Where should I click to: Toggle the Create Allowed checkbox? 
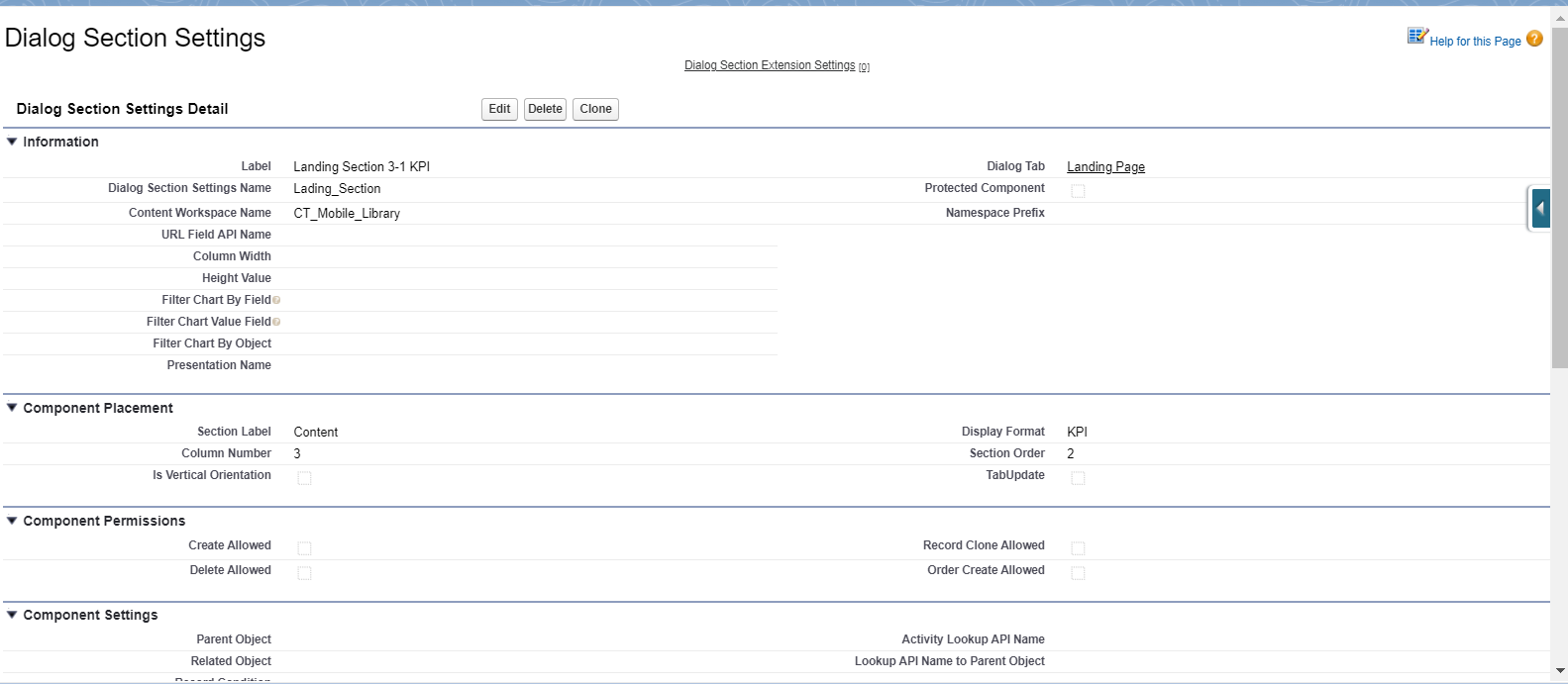304,548
